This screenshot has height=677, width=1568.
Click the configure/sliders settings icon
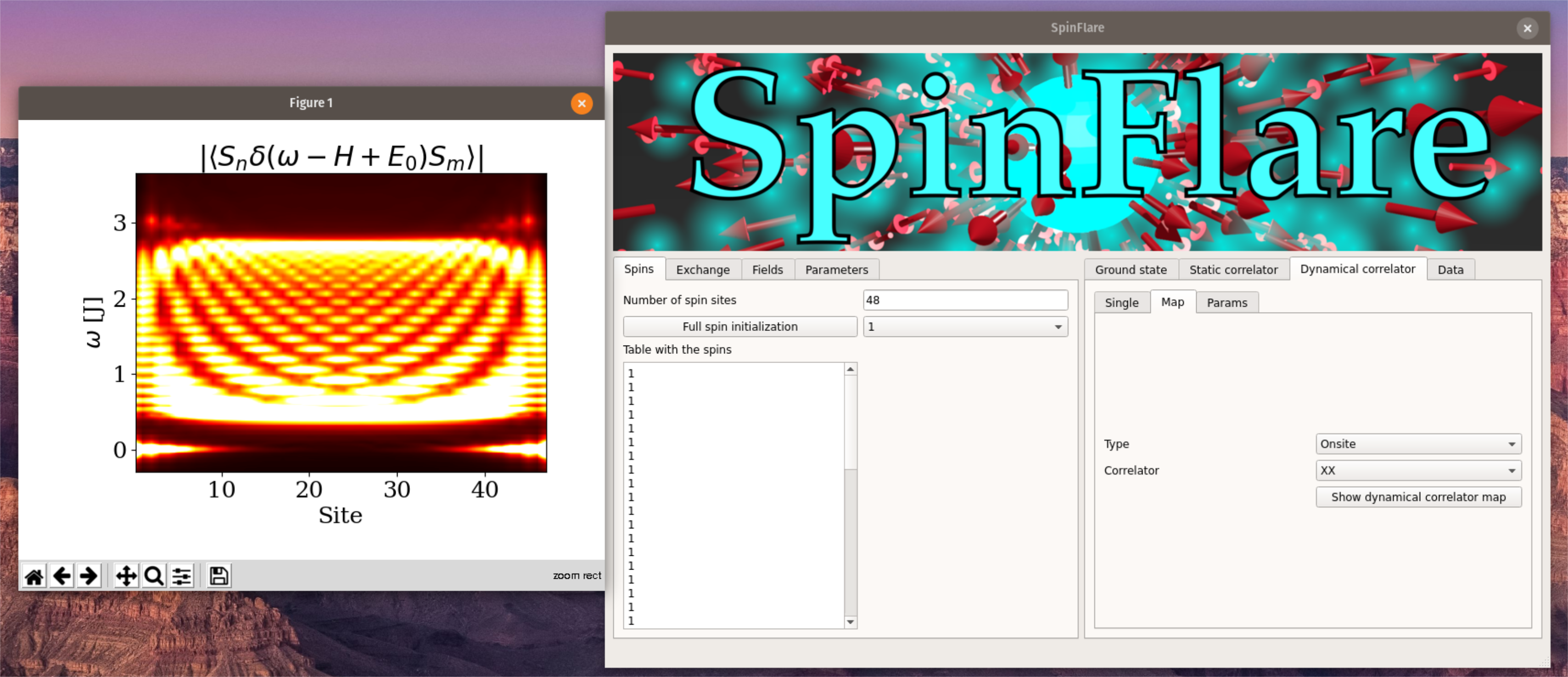click(181, 576)
